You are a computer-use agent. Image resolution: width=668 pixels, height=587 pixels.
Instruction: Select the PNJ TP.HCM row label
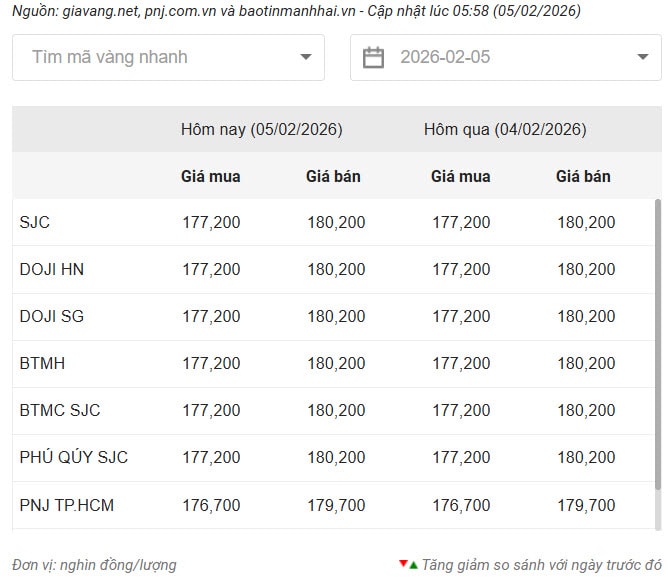point(67,505)
